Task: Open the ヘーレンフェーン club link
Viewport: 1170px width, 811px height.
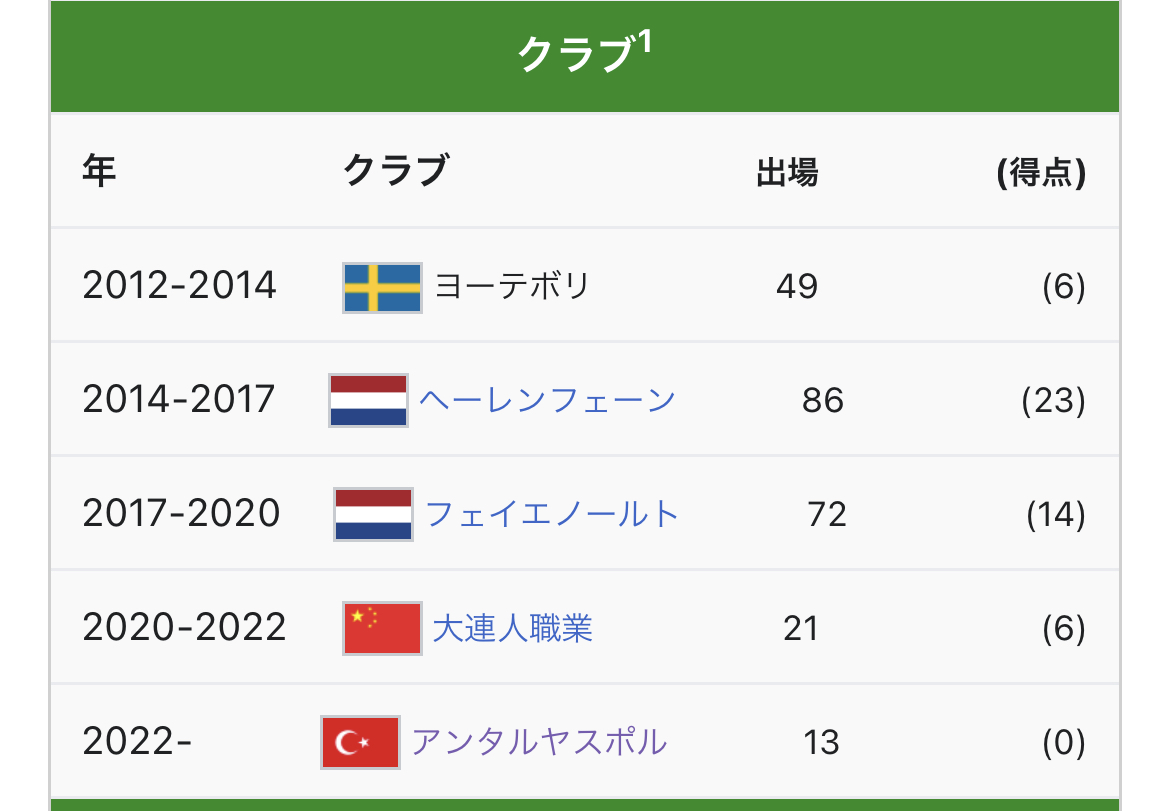Action: click(547, 401)
